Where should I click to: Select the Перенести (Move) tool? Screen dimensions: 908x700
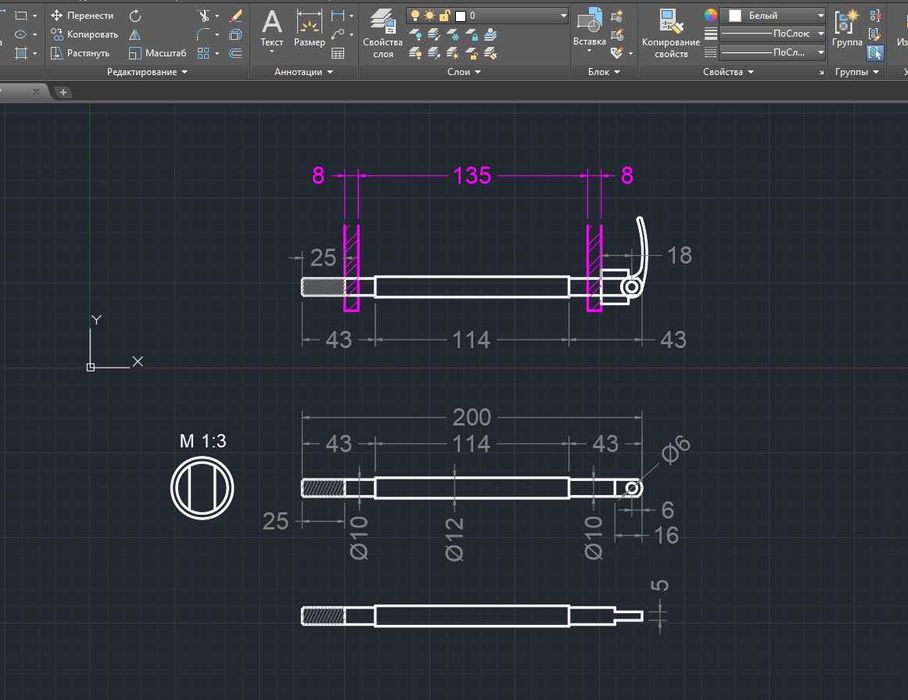(82, 16)
